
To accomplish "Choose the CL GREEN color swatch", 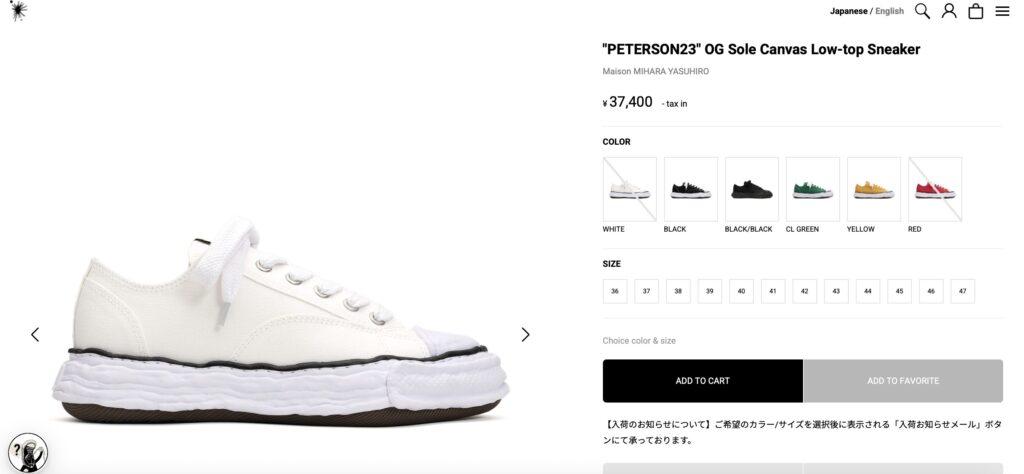I will pos(812,189).
